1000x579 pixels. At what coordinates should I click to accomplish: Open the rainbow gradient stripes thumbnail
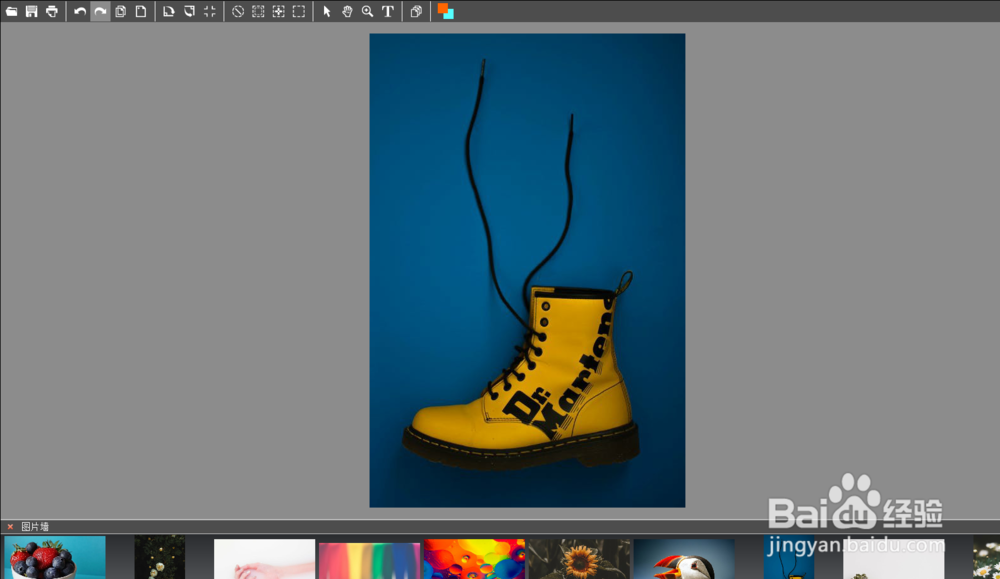tap(369, 561)
